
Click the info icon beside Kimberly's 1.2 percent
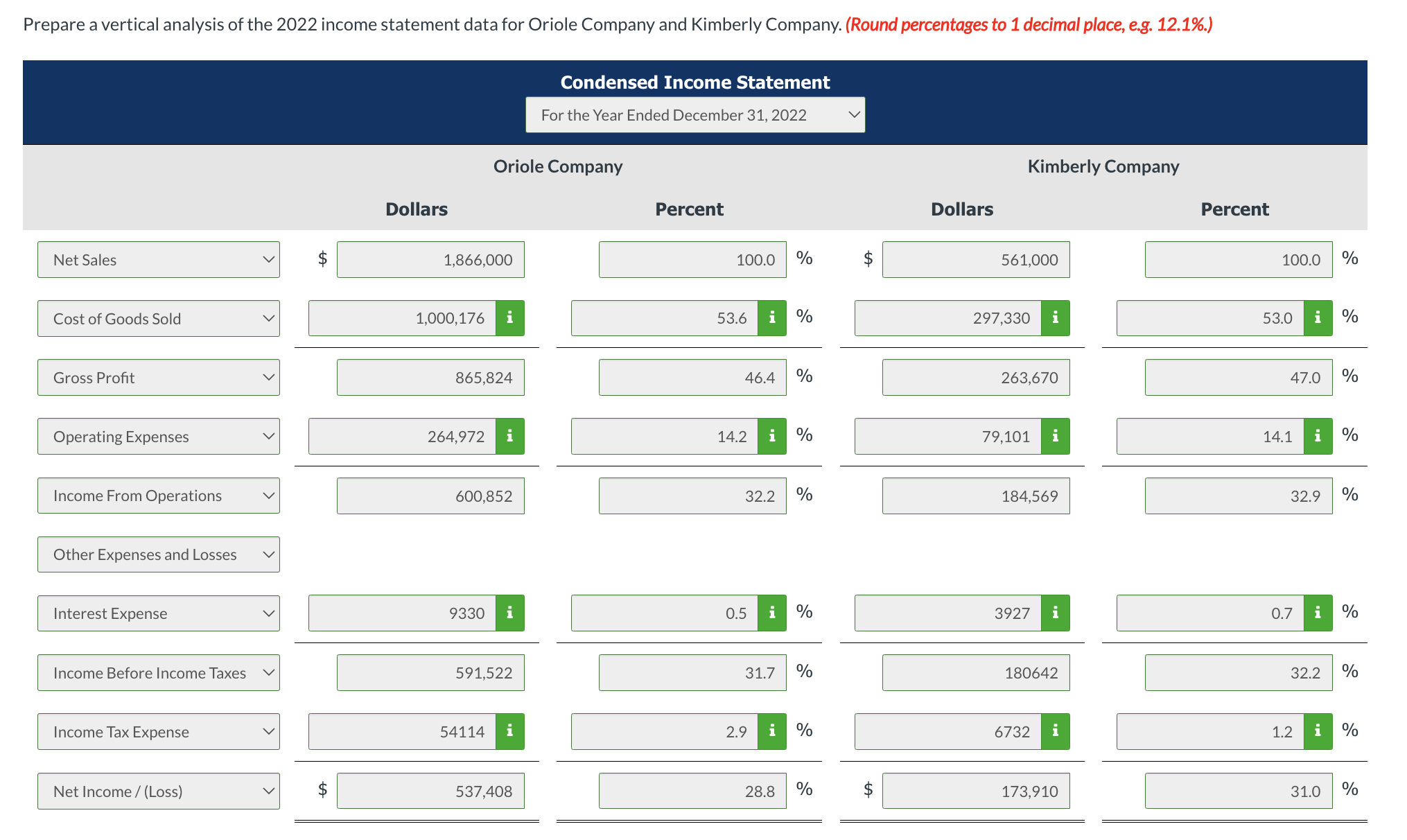coord(1318,731)
